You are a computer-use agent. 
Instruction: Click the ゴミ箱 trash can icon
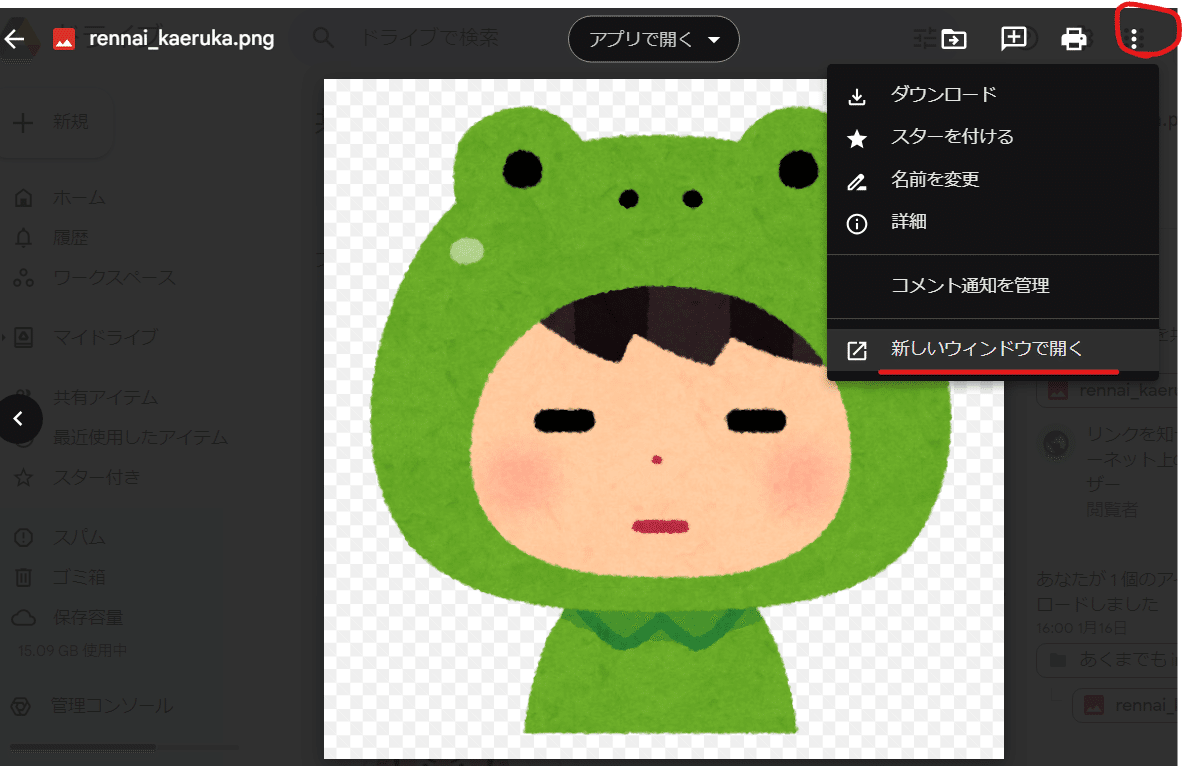click(23, 578)
